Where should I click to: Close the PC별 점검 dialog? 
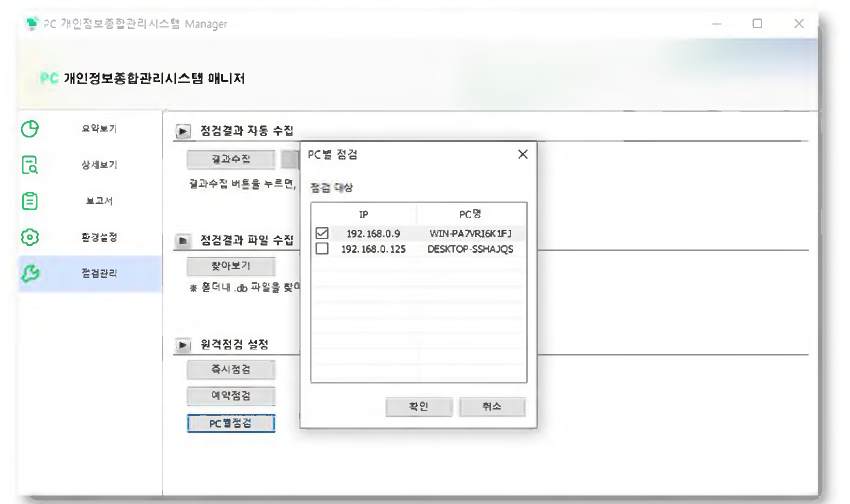(522, 155)
